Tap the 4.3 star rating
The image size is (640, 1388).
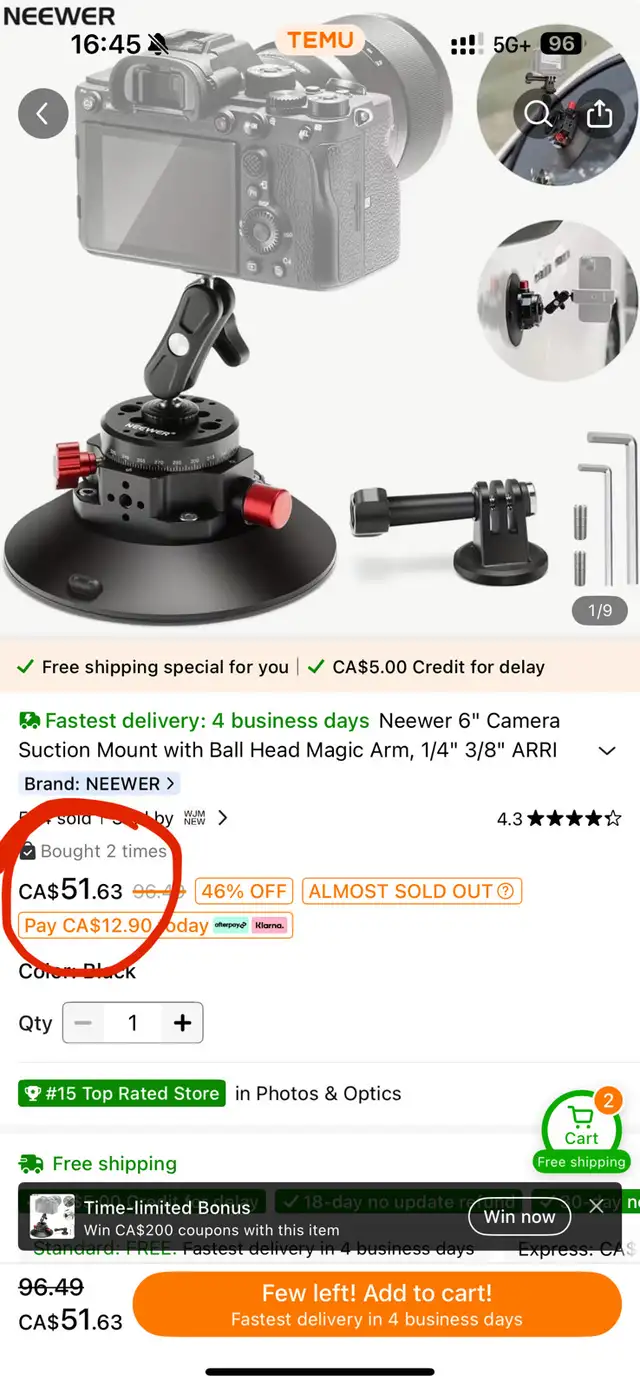559,819
